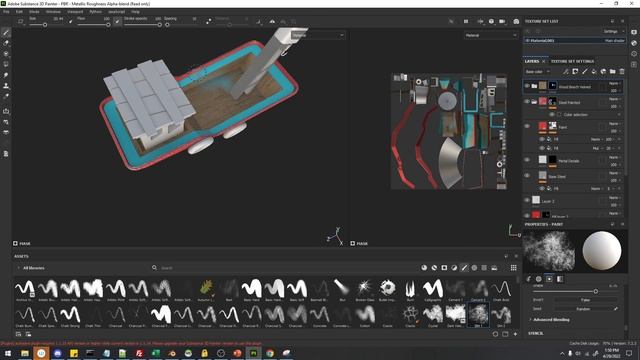Open blend mode dropdown of Metal Details layer
640x360 pixels.
pyautogui.click(x=615, y=157)
